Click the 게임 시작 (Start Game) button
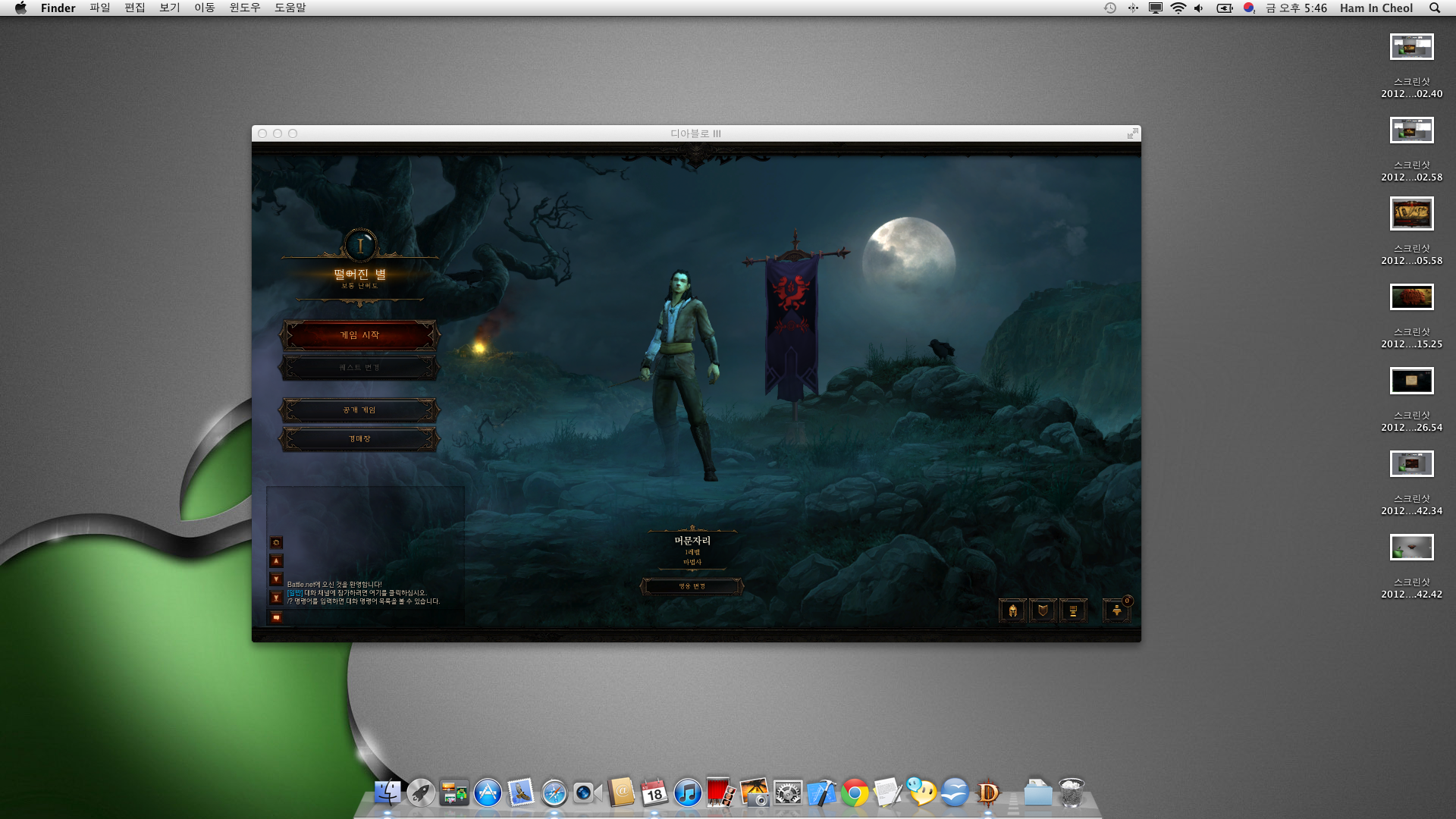Screen dimensions: 1456x819 [x=359, y=335]
